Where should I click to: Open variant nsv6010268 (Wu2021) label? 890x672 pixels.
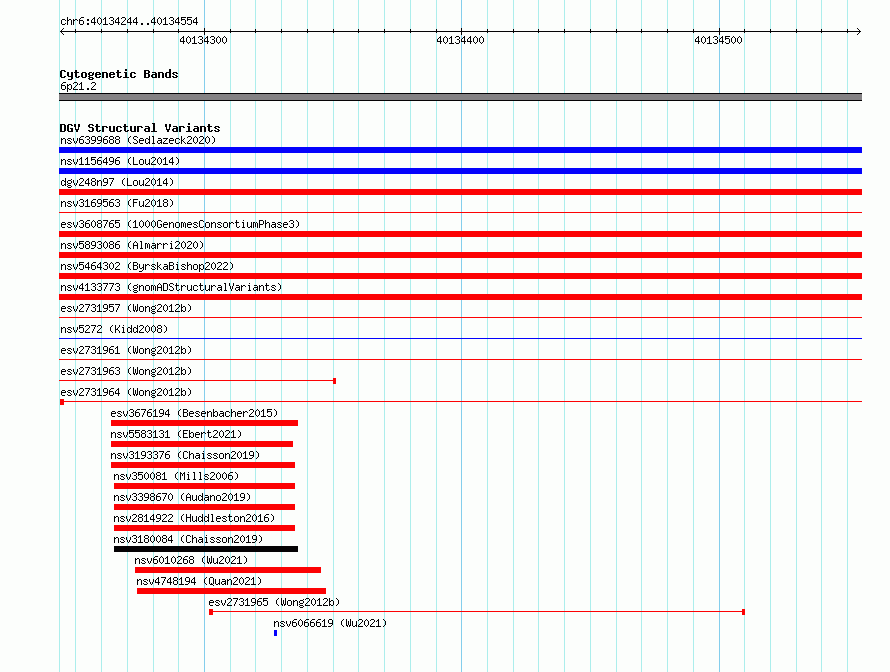(191, 560)
